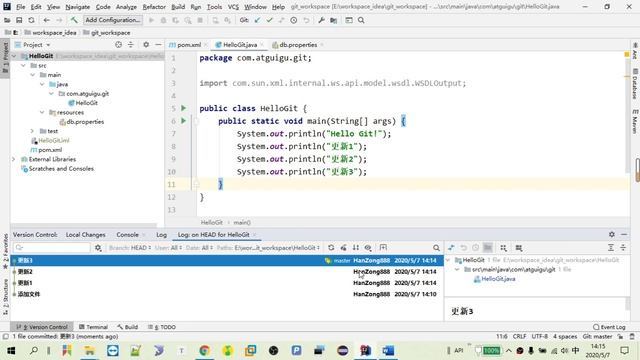The width and height of the screenshot is (640, 360).
Task: Run main method via gutter arrow on line 6
Action: 184,121
